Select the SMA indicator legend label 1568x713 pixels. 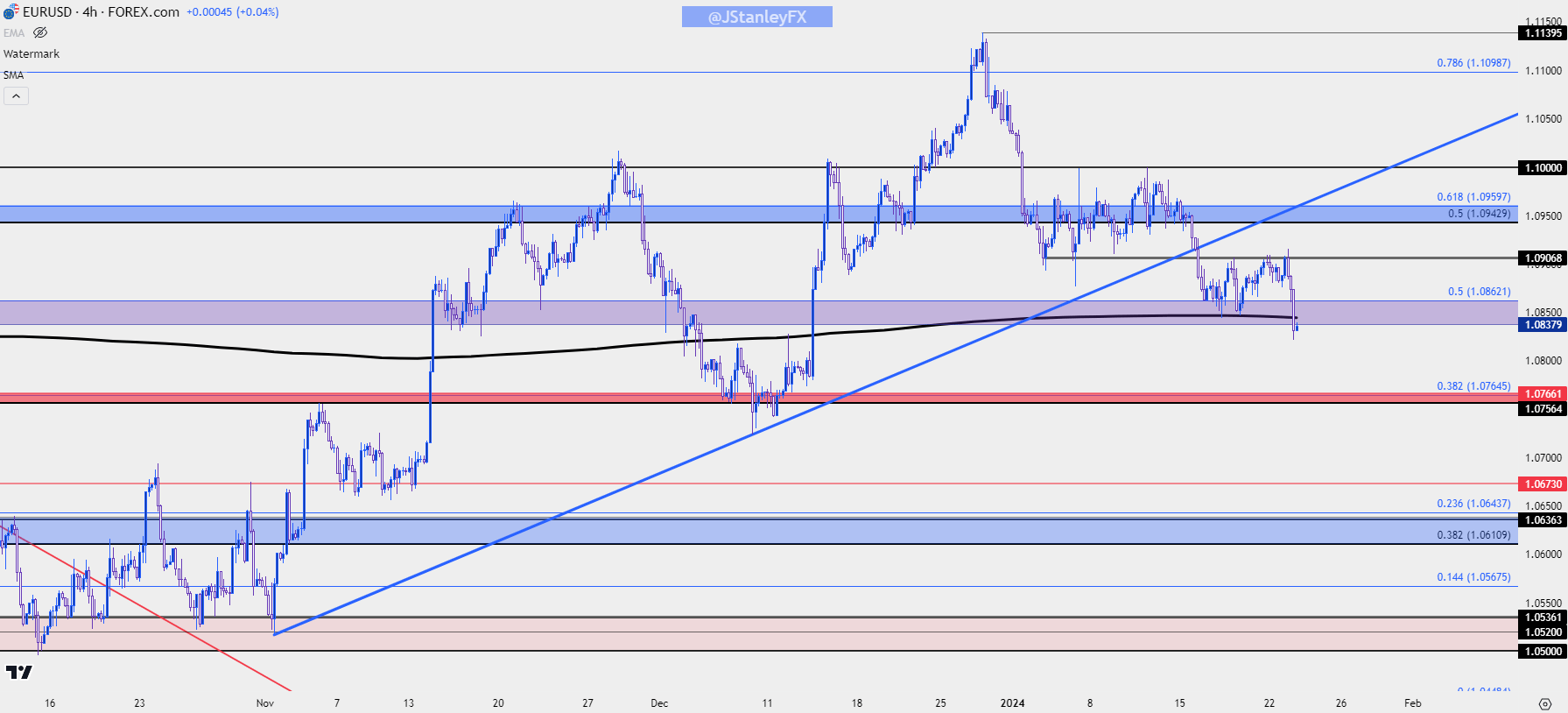click(x=13, y=75)
